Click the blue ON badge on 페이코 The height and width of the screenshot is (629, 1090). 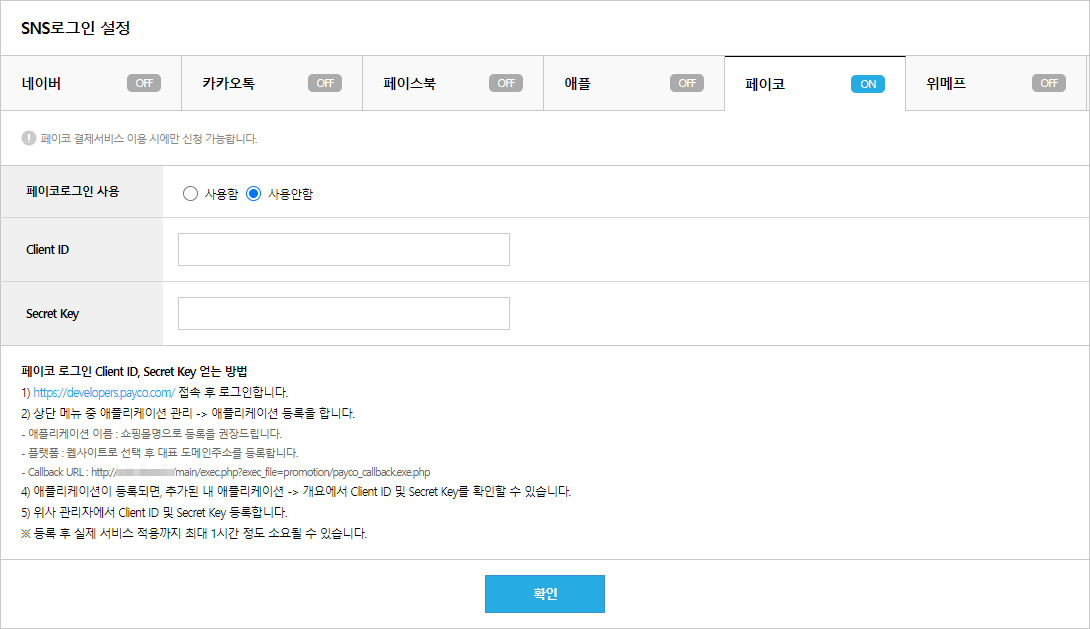point(868,84)
